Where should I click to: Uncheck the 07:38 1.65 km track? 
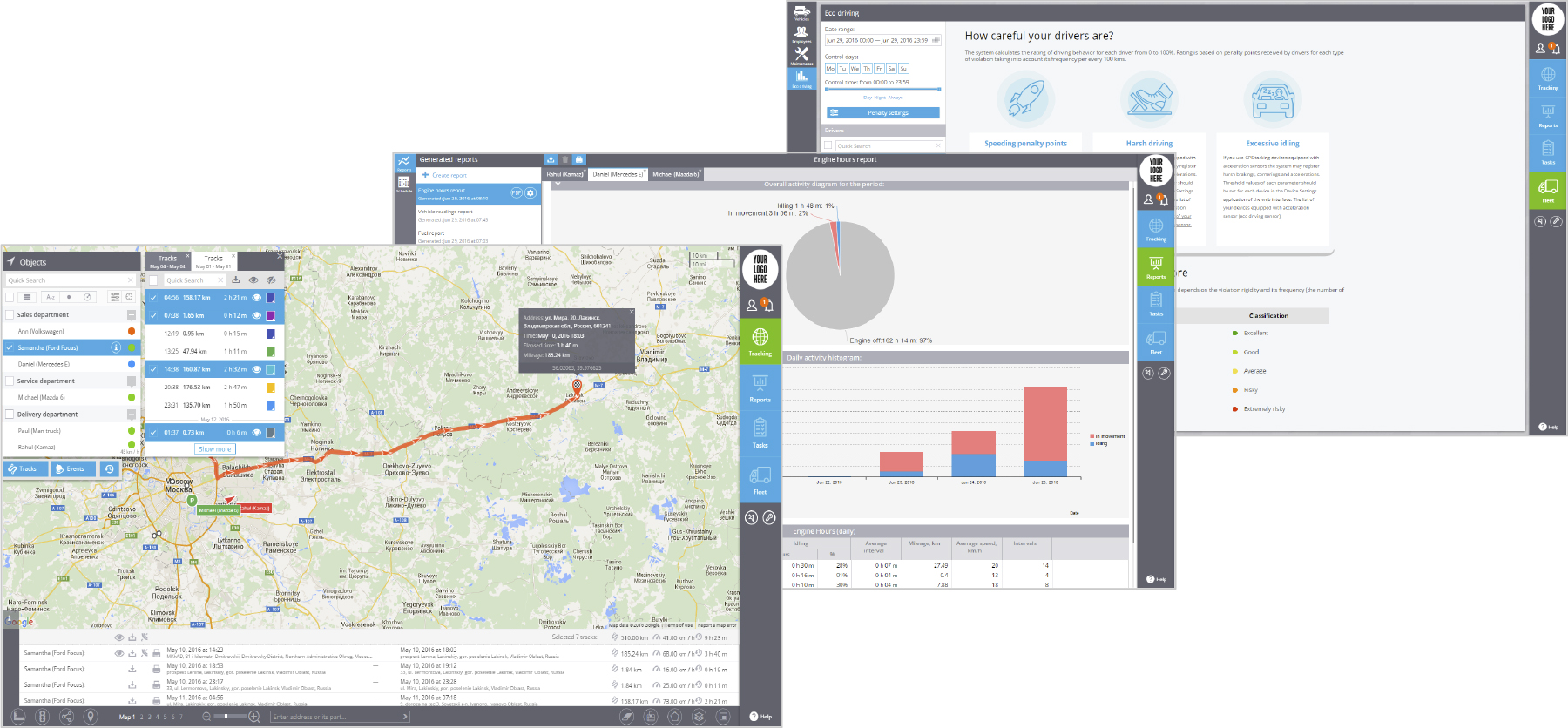pos(153,315)
